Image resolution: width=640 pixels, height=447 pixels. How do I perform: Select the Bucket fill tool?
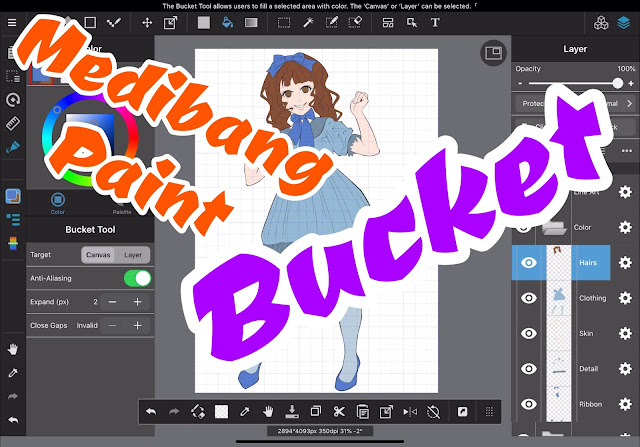(x=227, y=22)
